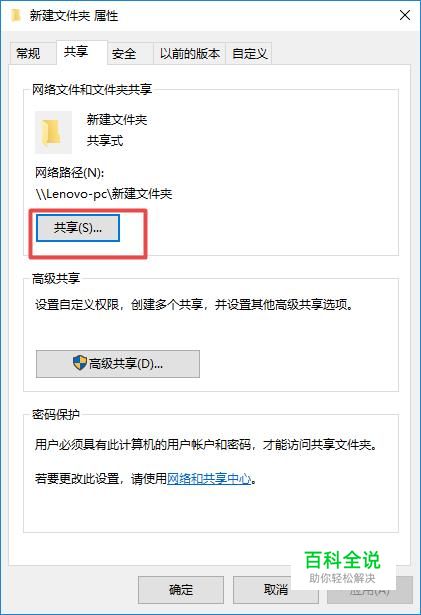Switch to the 常规 tab

click(28, 53)
